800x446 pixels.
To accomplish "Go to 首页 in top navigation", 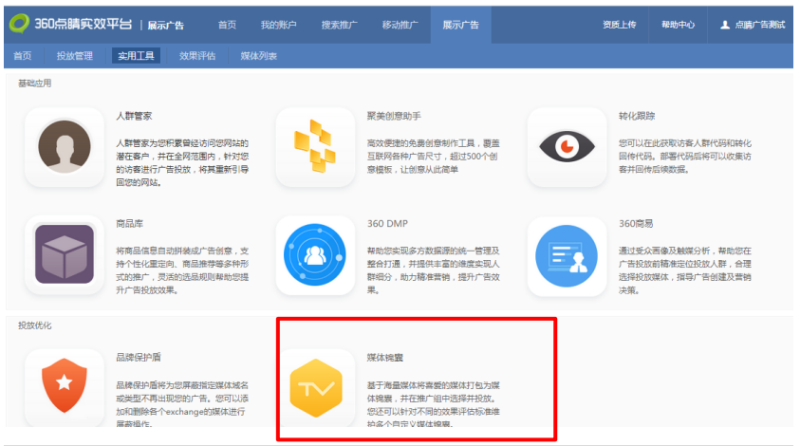I will [227, 24].
